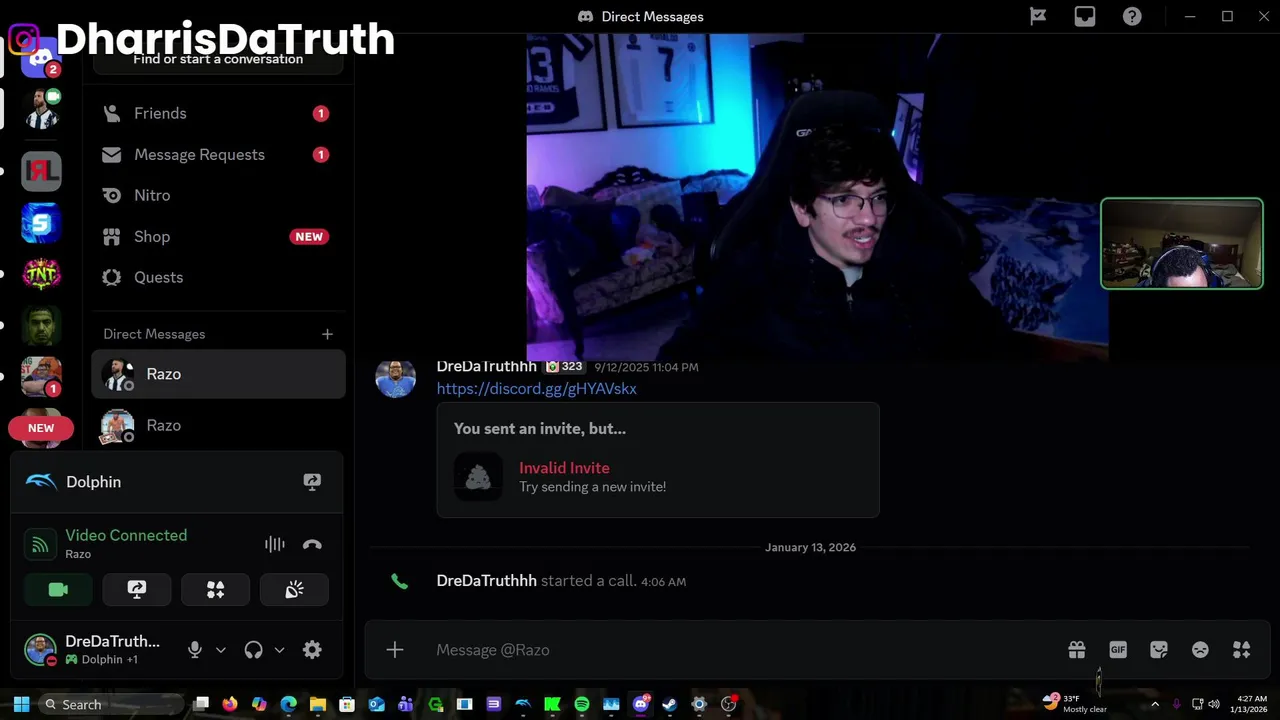The width and height of the screenshot is (1280, 720).
Task: Select the highlighted Razo direct message
Action: (218, 374)
